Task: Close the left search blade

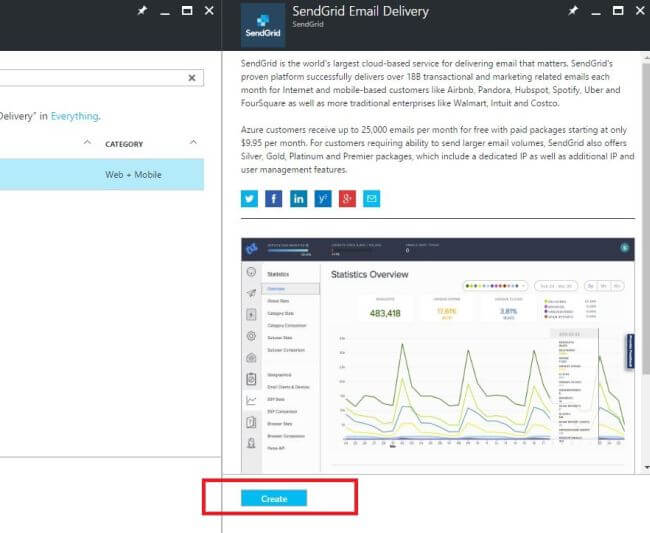Action: (209, 10)
